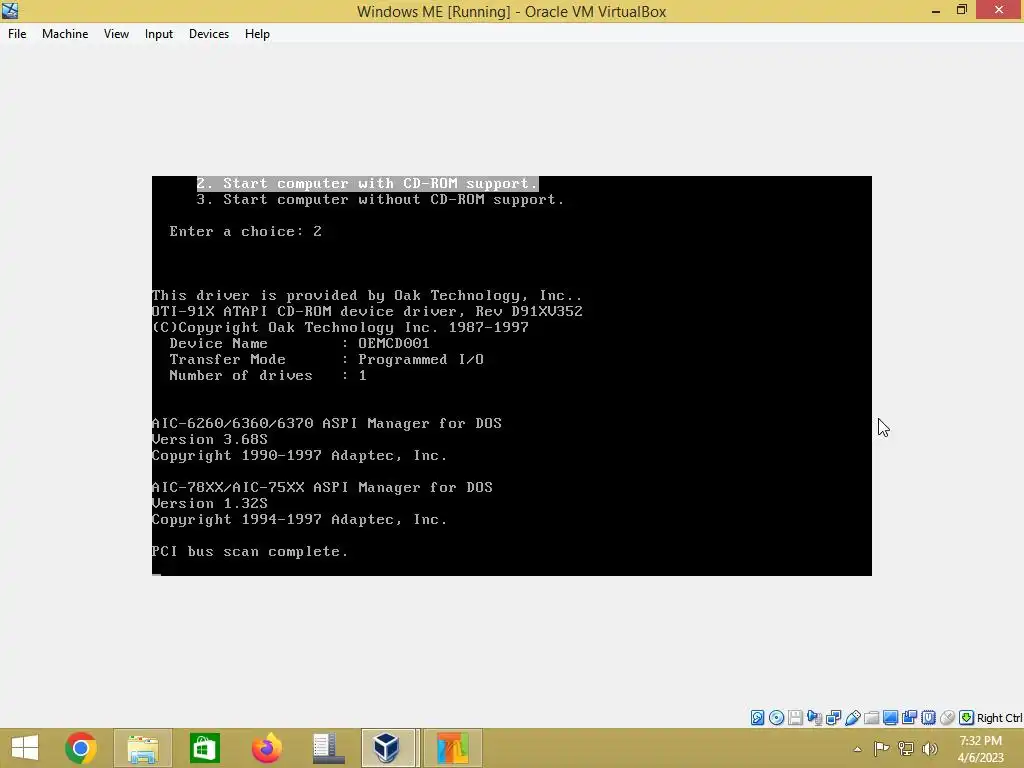
Task: Open the hard disk activity indicator
Action: [758, 718]
